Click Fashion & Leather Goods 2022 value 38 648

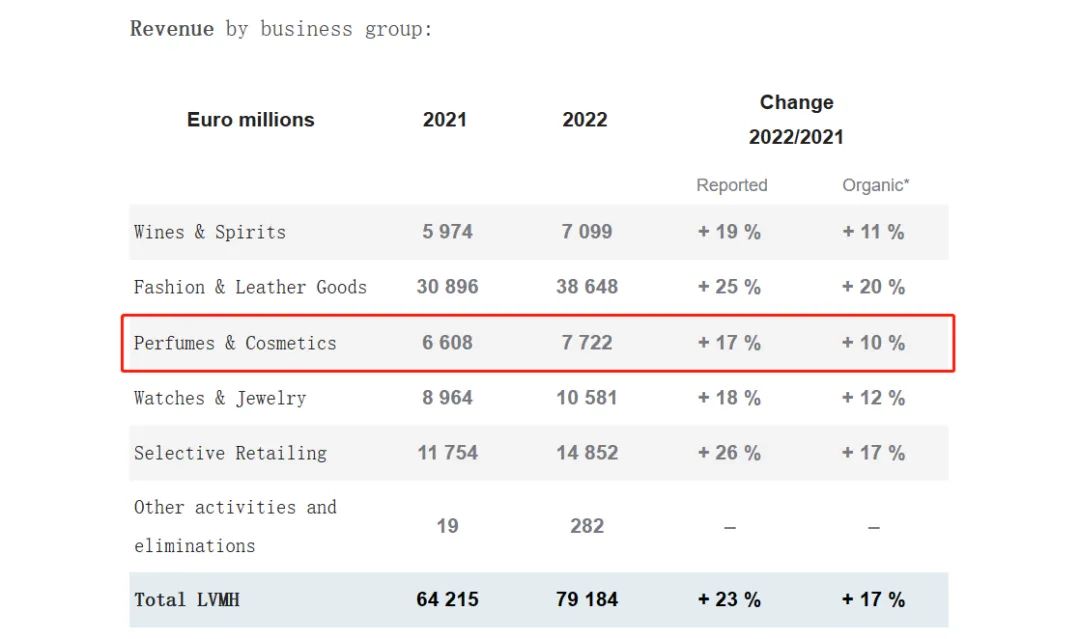[587, 287]
